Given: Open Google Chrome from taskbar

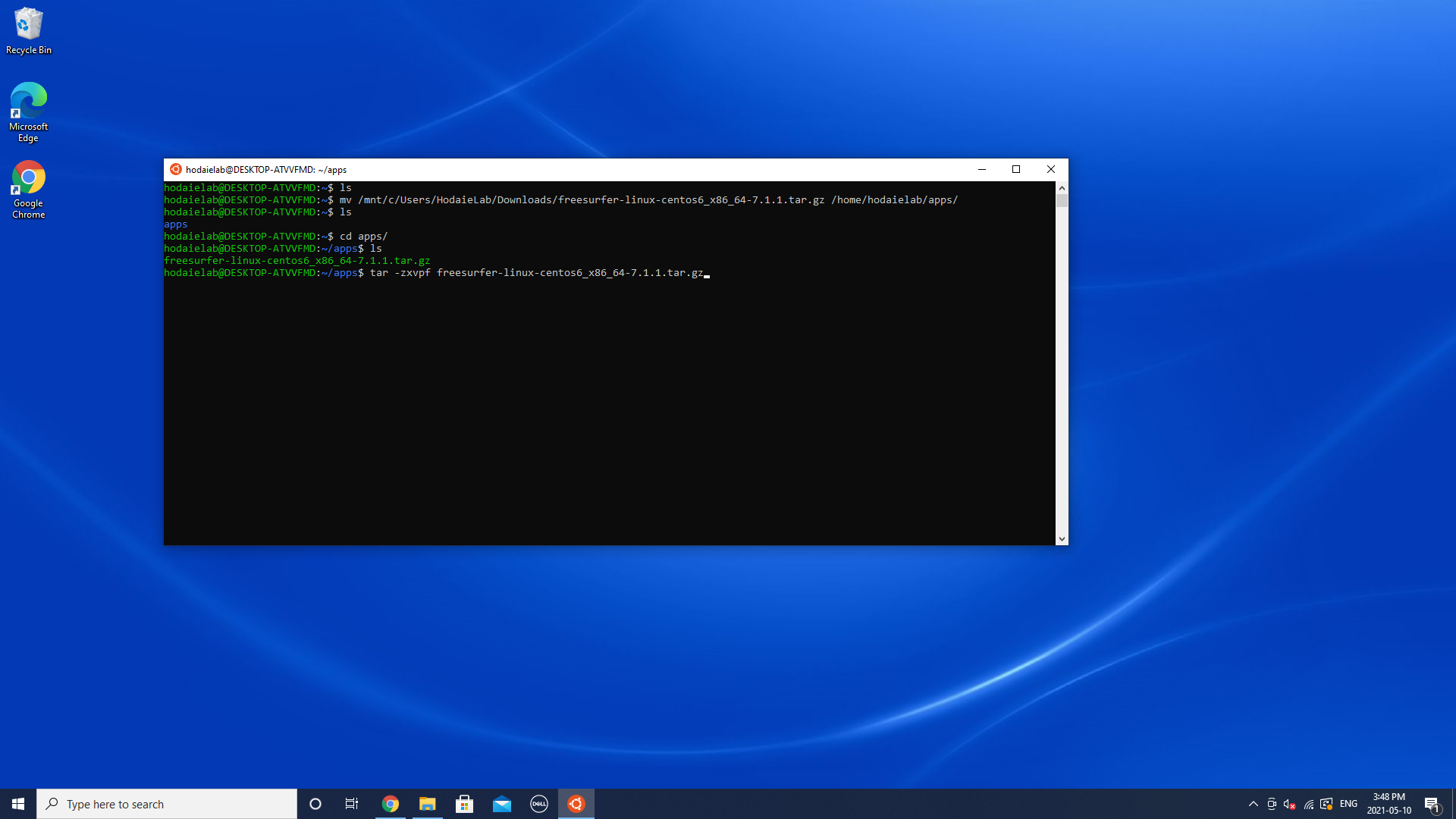Looking at the screenshot, I should [389, 803].
